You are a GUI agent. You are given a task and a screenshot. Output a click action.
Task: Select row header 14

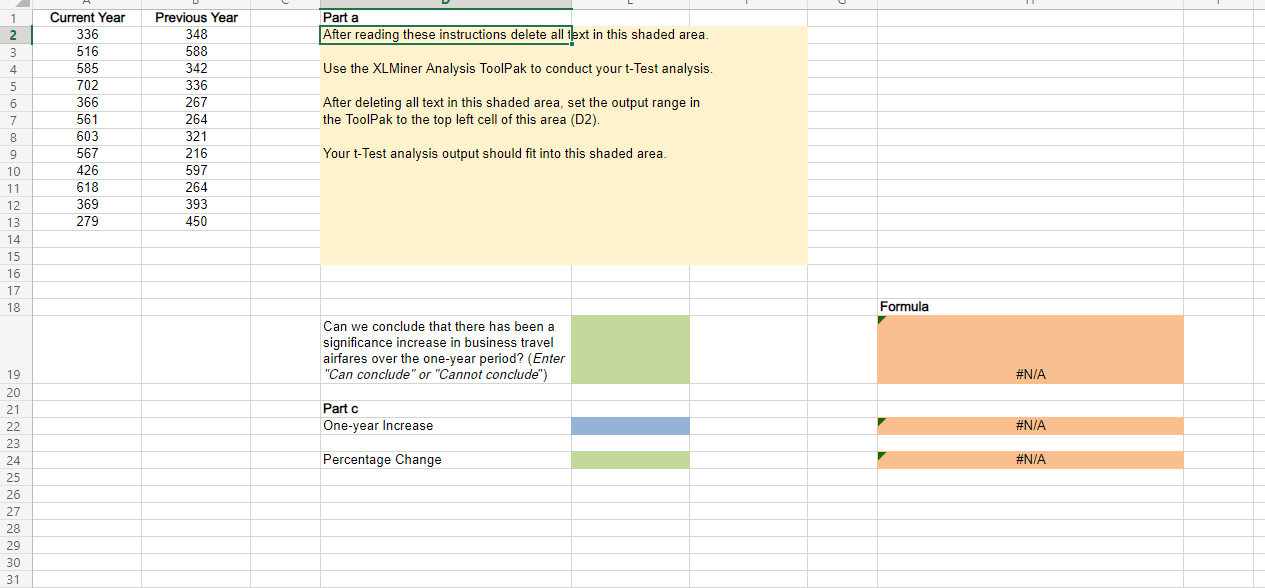pyautogui.click(x=16, y=238)
